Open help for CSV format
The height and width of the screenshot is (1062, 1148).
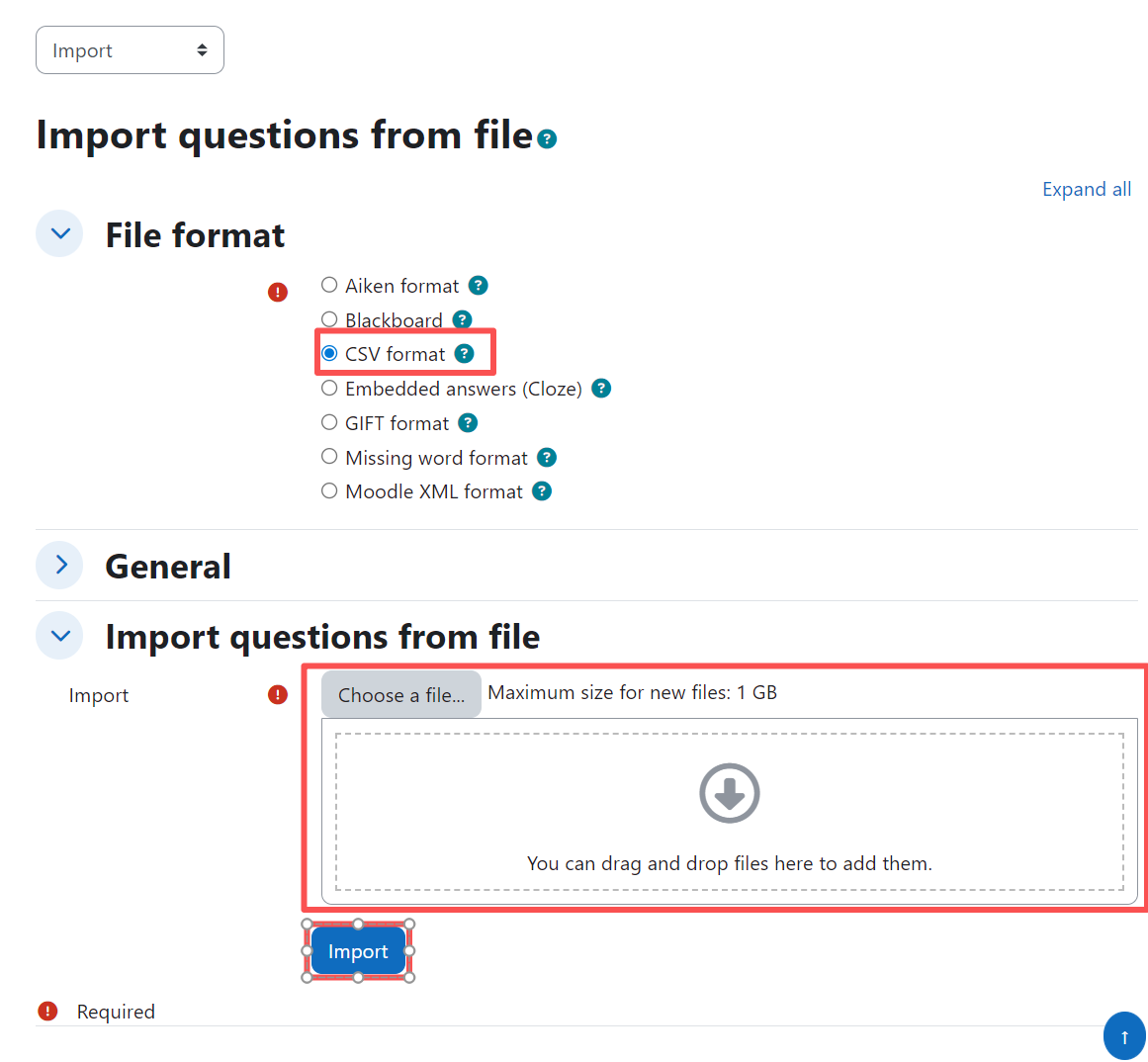click(x=466, y=353)
